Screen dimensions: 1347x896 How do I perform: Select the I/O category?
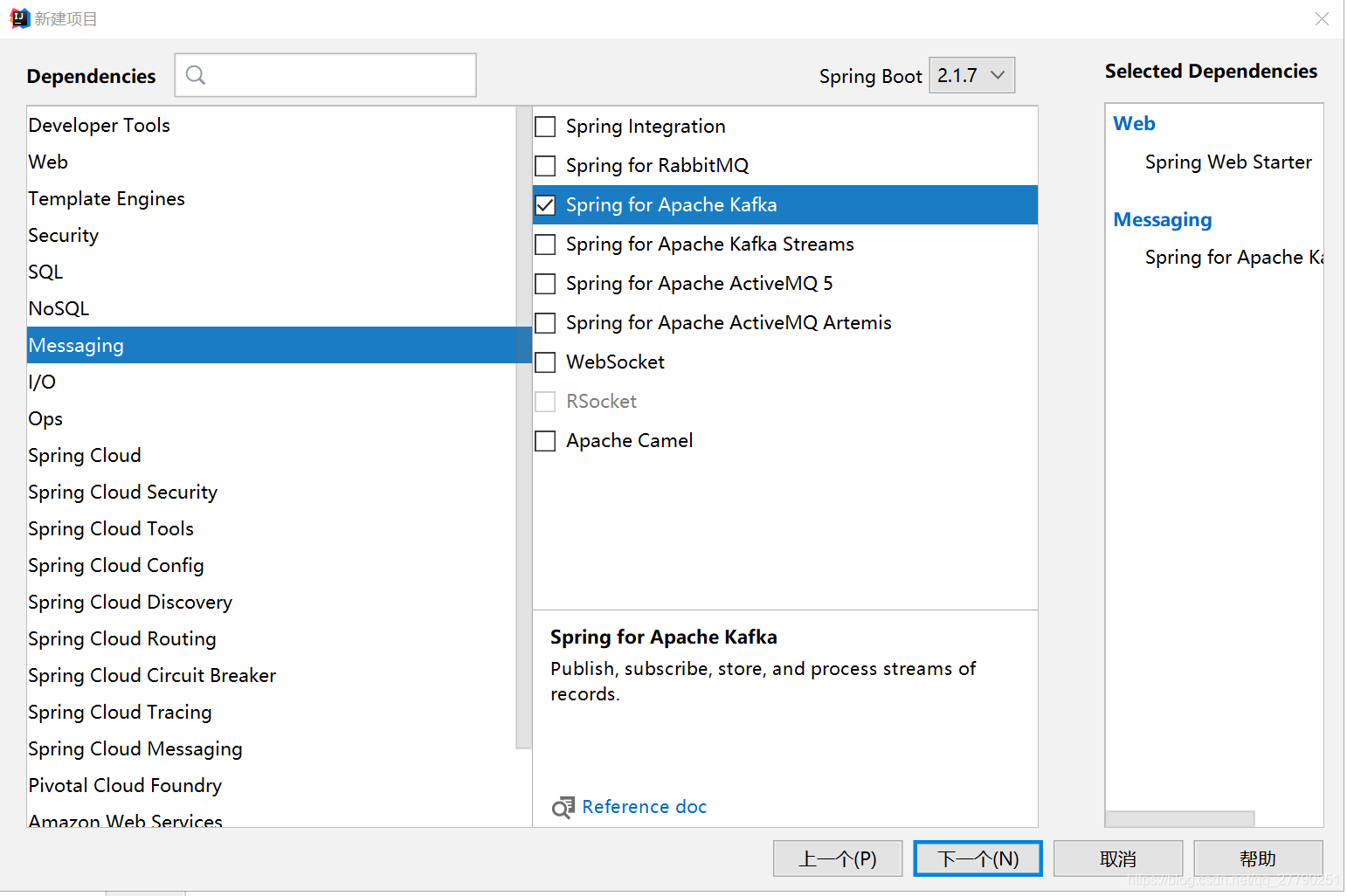[x=272, y=382]
